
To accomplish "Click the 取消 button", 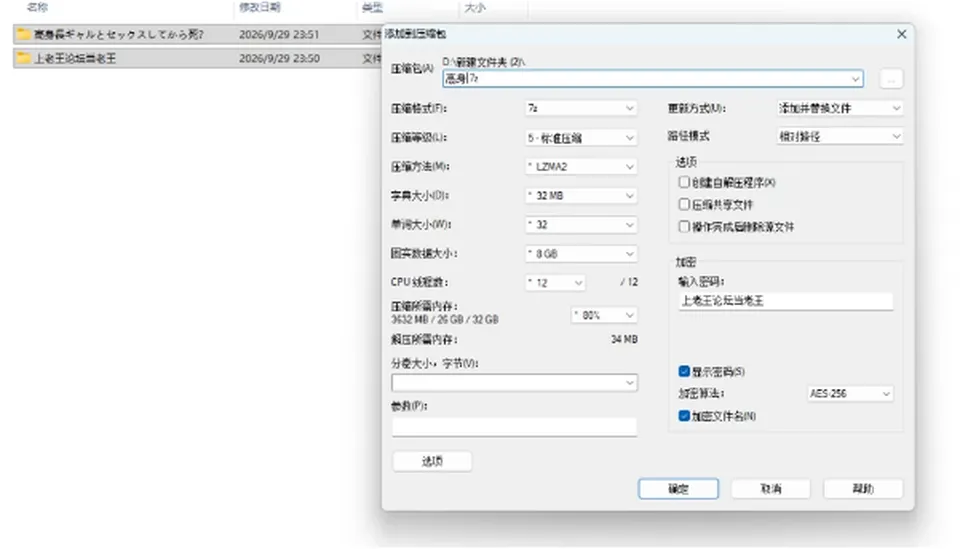I will click(x=771, y=488).
